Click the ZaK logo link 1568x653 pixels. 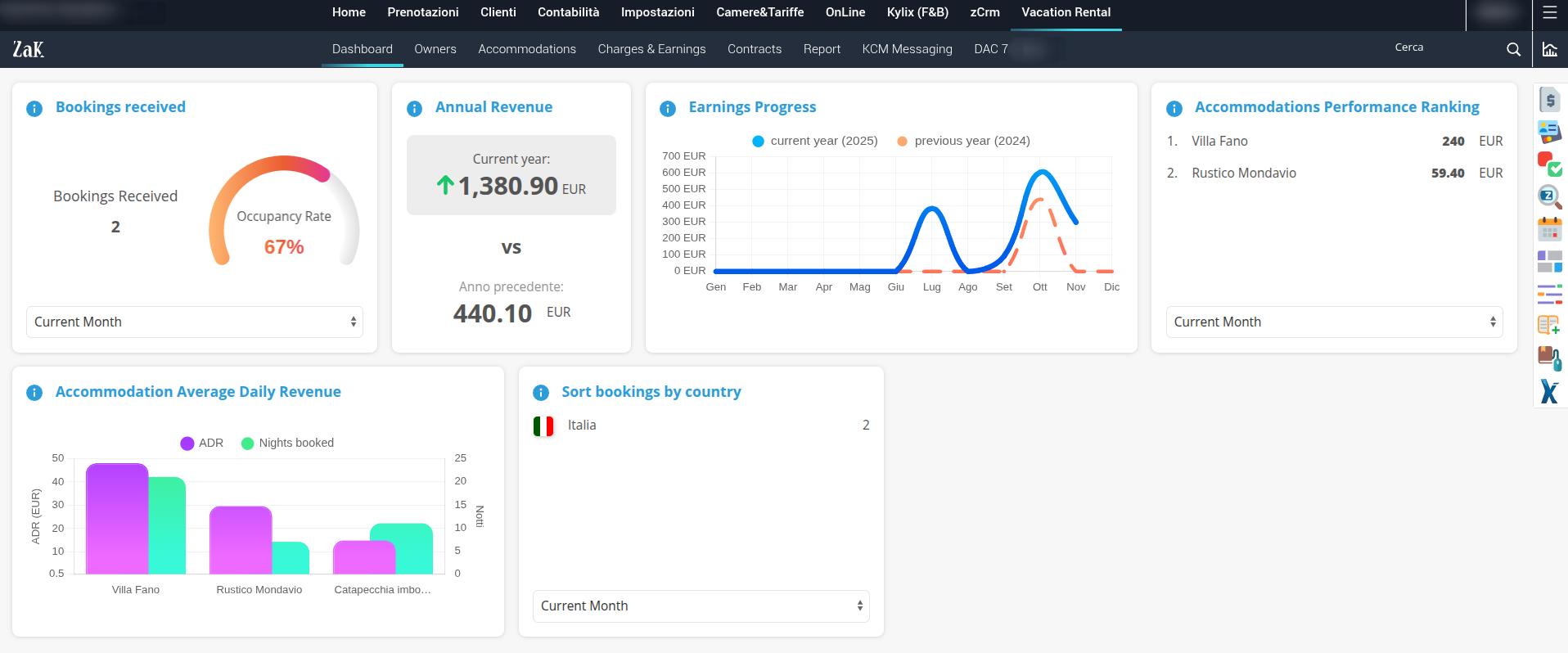point(28,49)
